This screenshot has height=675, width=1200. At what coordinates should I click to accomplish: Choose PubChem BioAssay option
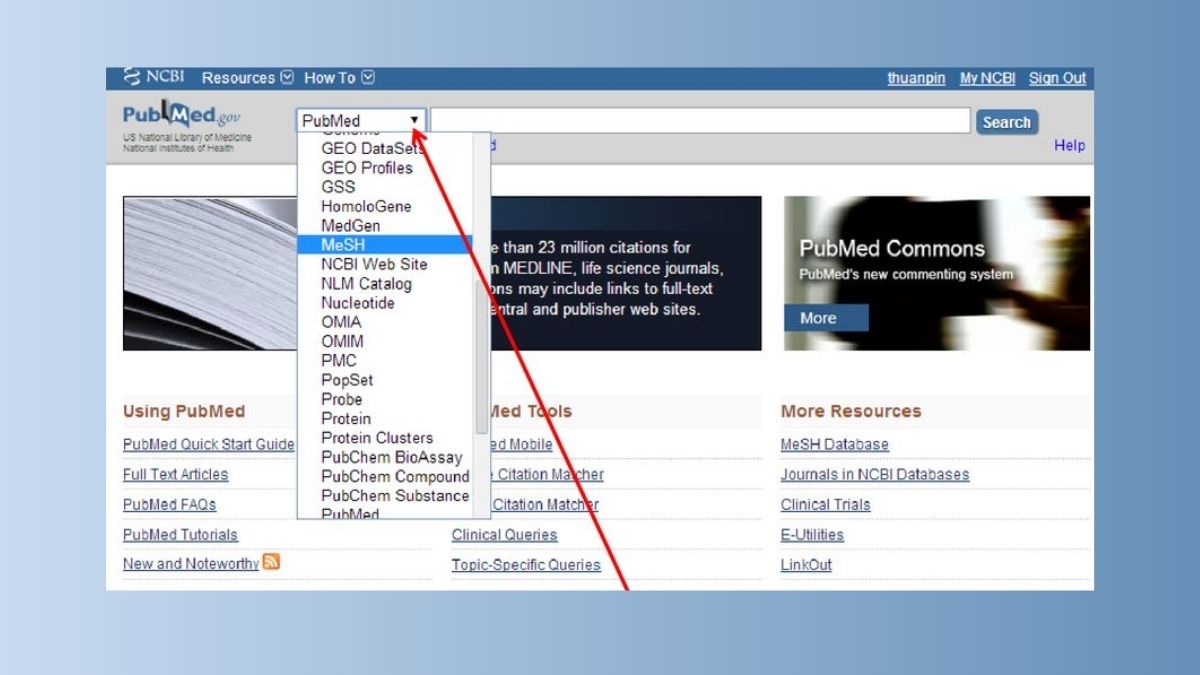pyautogui.click(x=392, y=457)
